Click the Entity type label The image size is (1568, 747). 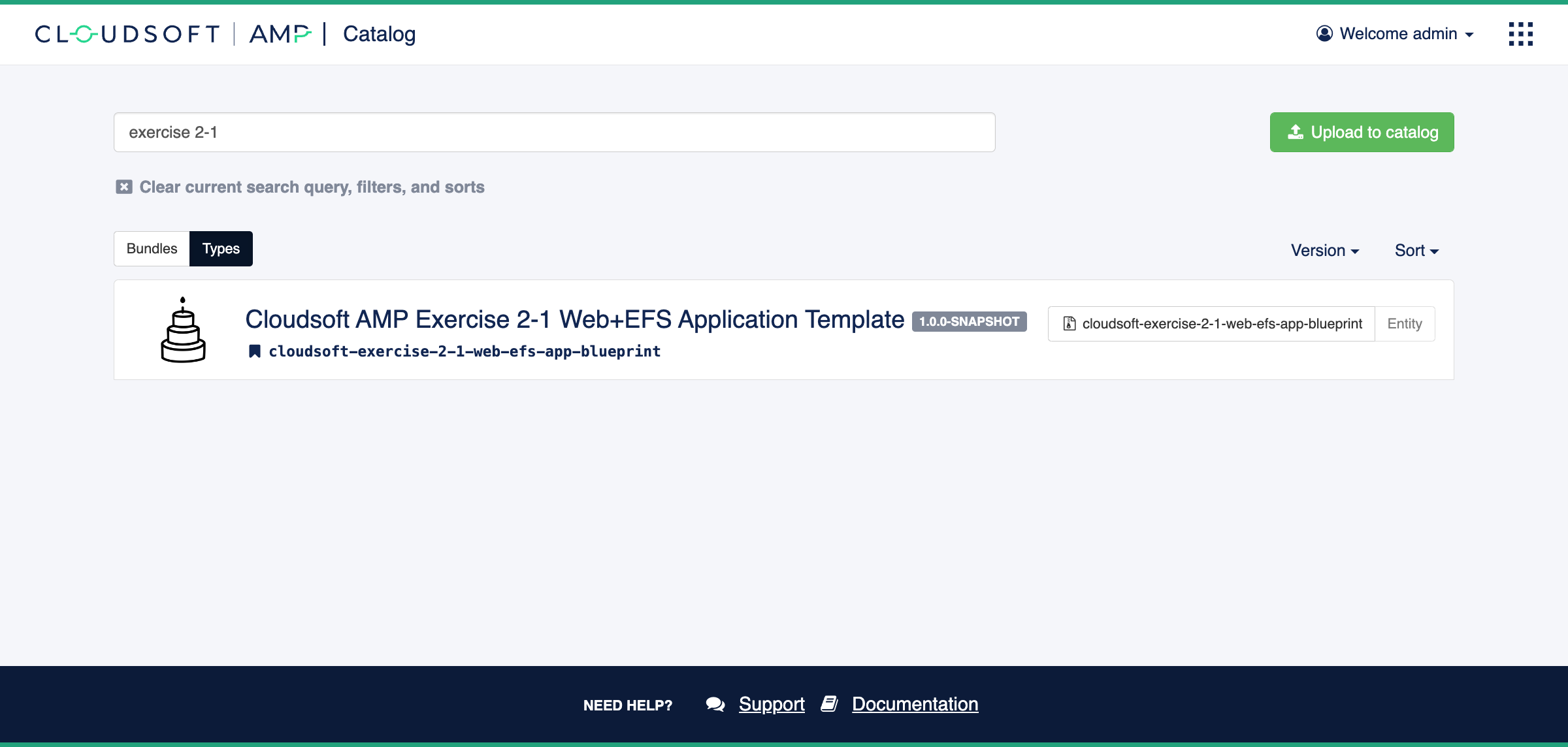(x=1405, y=324)
